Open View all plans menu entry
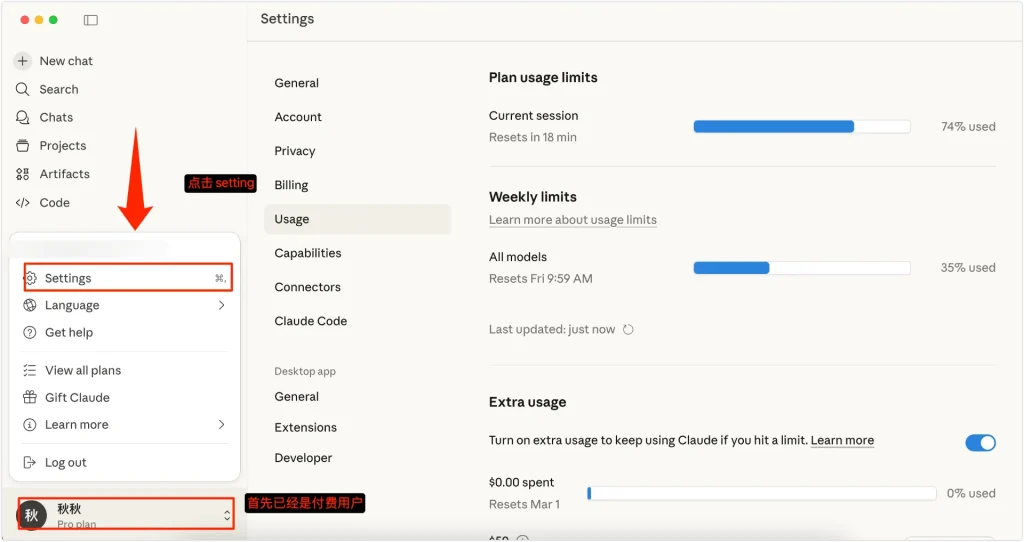 click(x=83, y=370)
